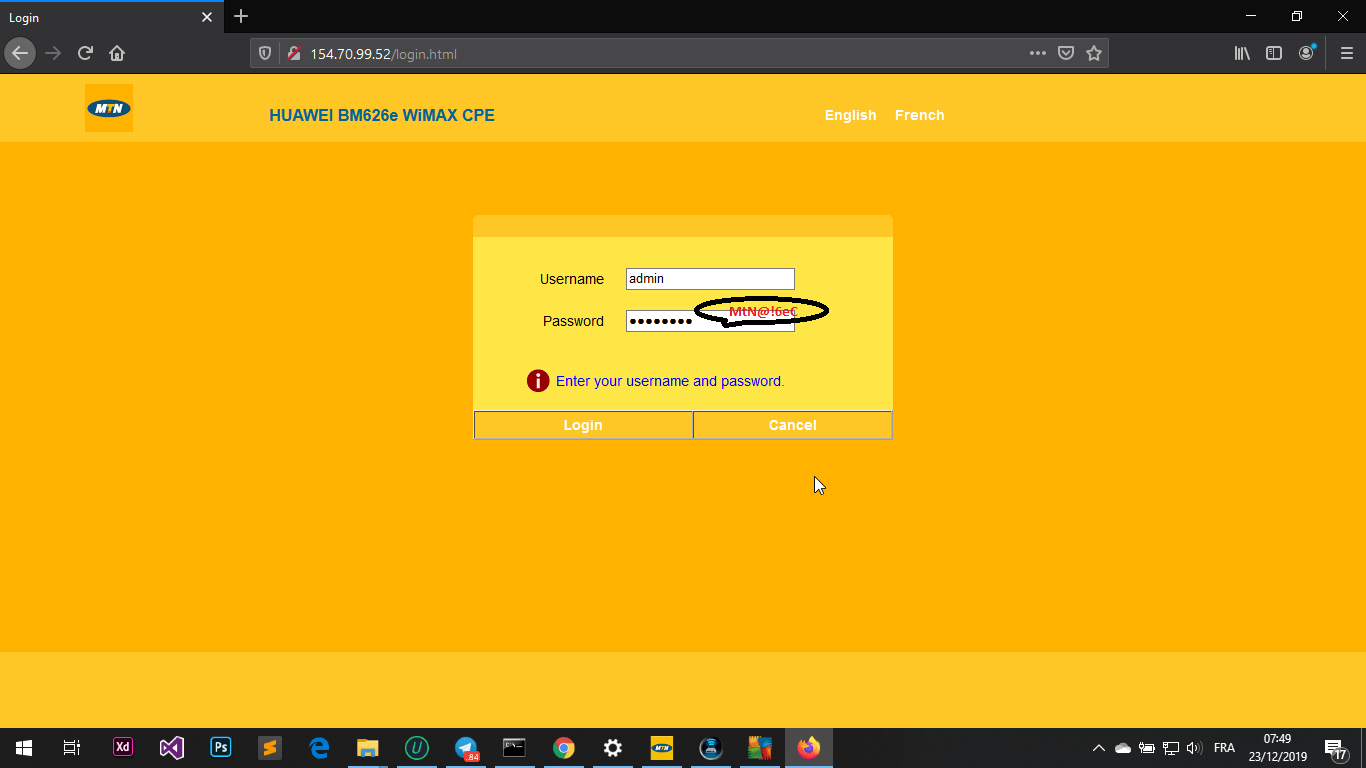Open Windows Start menu
Image resolution: width=1366 pixels, height=768 pixels.
(x=24, y=748)
